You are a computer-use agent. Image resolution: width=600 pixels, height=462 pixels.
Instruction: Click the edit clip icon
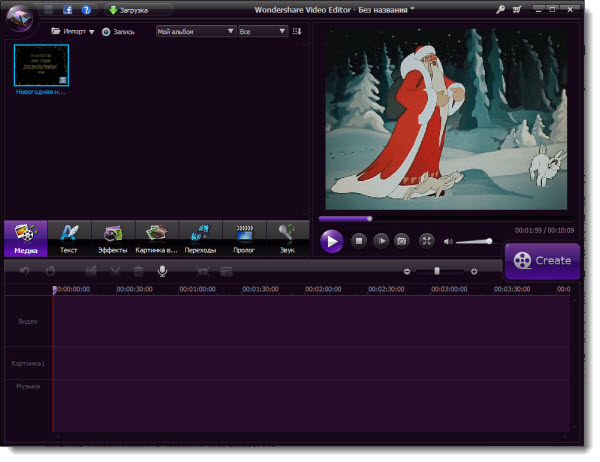[x=91, y=271]
